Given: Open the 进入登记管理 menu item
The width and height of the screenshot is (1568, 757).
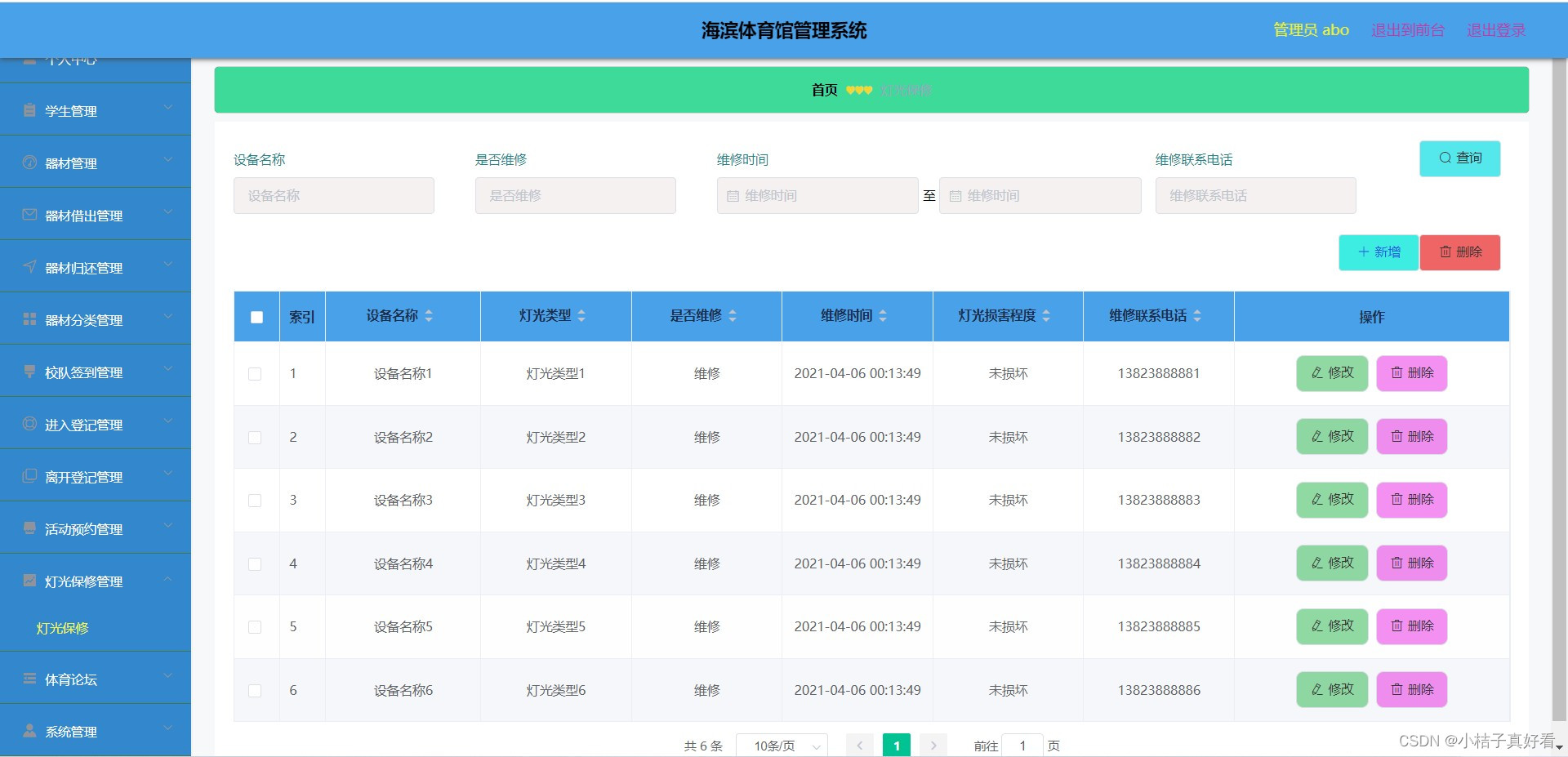Looking at the screenshot, I should pos(96,424).
